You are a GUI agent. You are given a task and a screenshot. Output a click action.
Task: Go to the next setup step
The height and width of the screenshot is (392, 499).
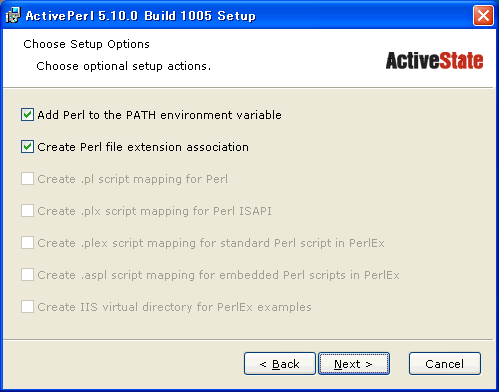(x=354, y=364)
